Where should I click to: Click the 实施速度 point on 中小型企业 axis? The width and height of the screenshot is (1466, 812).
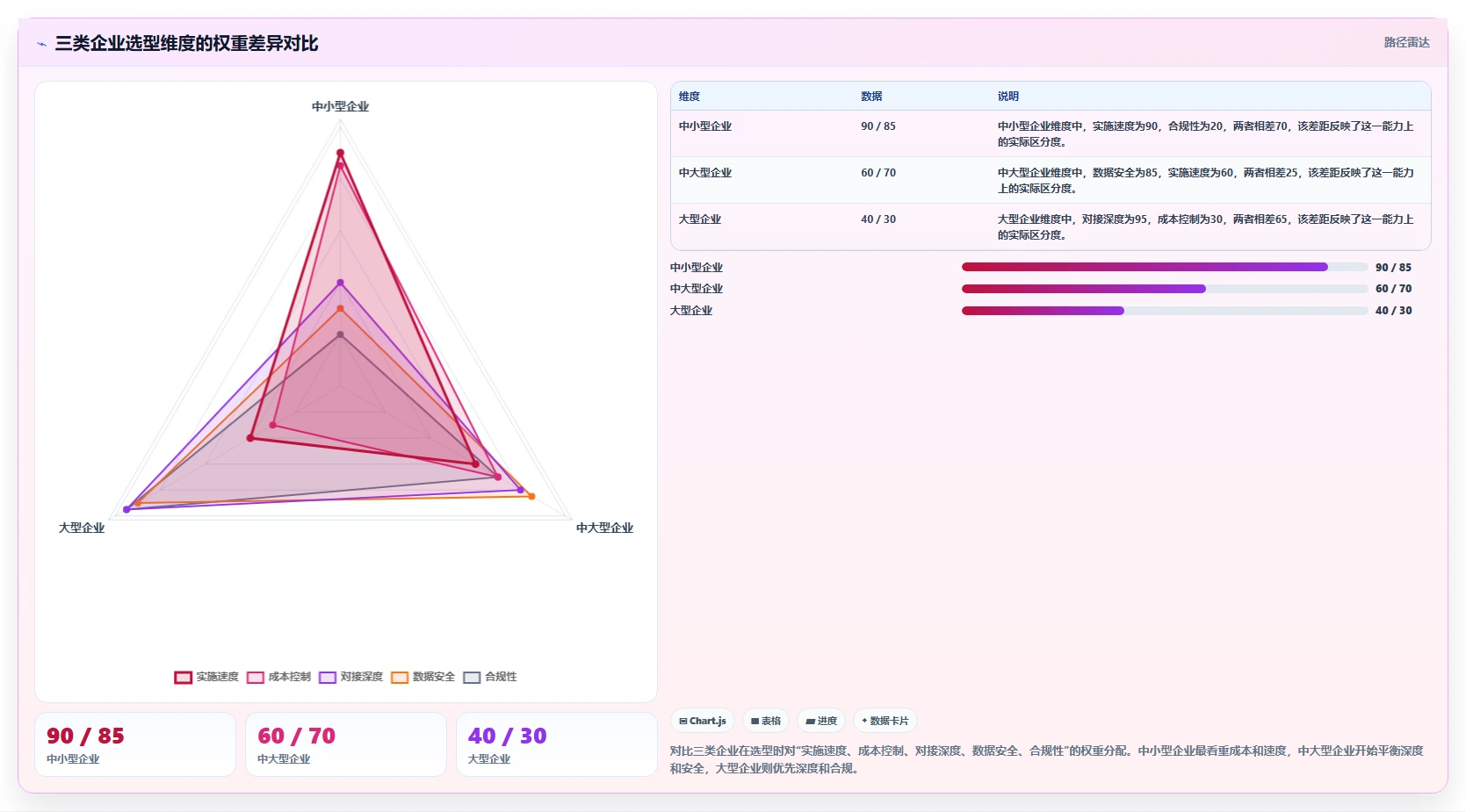[340, 153]
